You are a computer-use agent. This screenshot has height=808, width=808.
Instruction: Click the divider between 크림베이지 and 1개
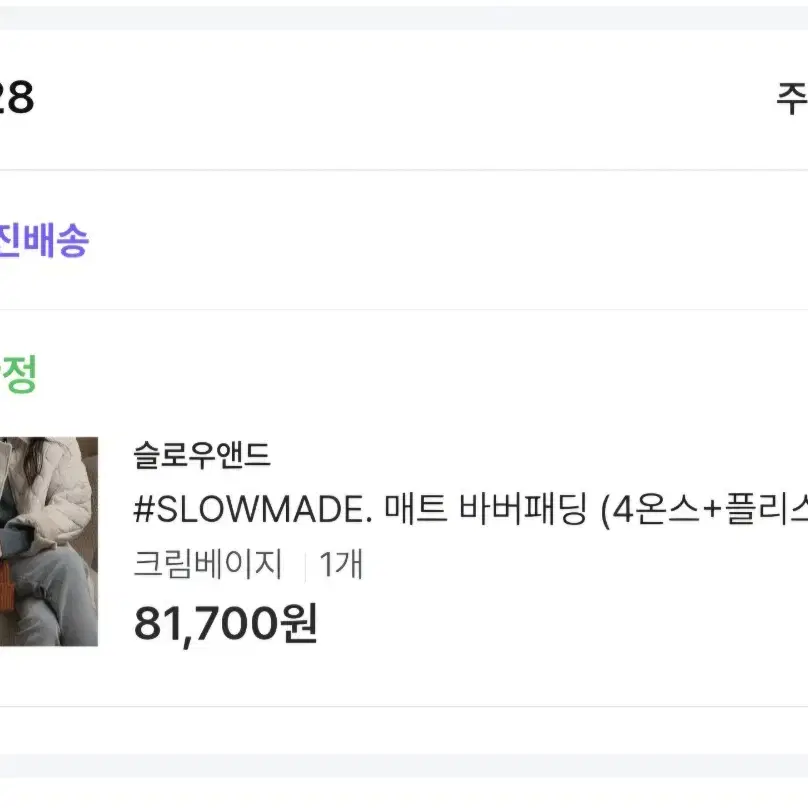(305, 565)
